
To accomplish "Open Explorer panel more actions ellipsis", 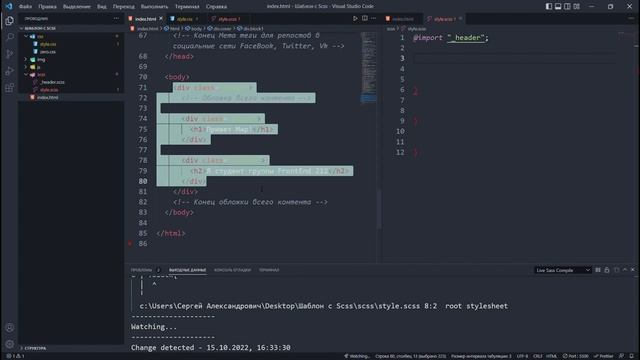I will [x=116, y=18].
